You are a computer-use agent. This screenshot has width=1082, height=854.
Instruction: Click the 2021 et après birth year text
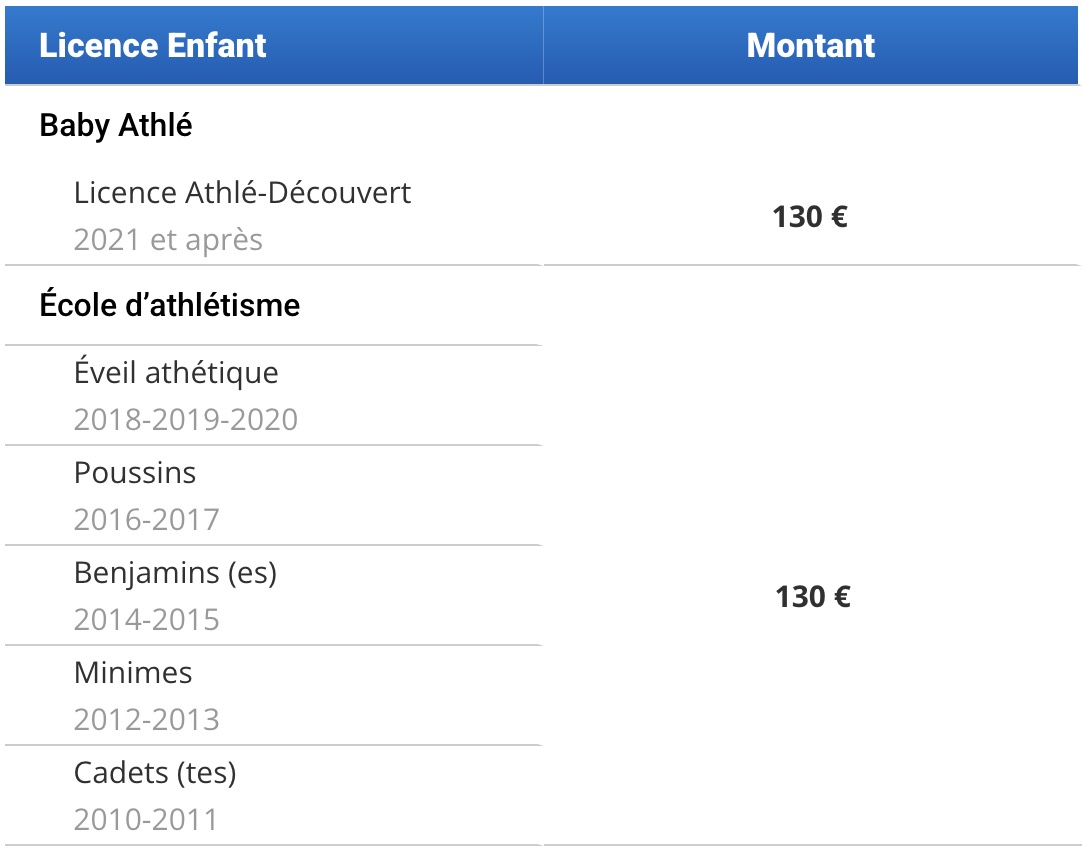click(x=168, y=240)
